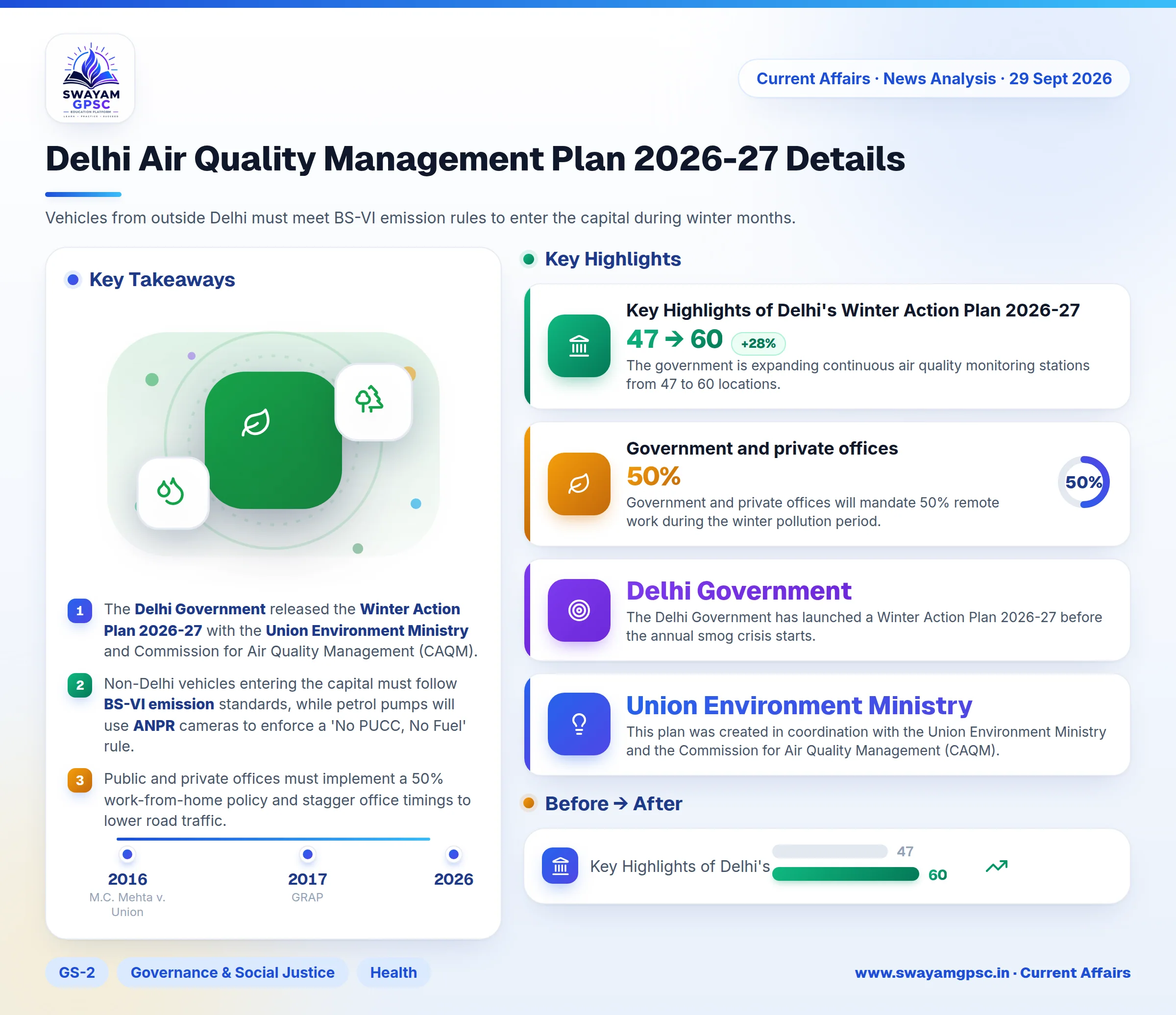Click the 50% remote work description text
This screenshot has width=1176, height=1015.
tap(813, 512)
